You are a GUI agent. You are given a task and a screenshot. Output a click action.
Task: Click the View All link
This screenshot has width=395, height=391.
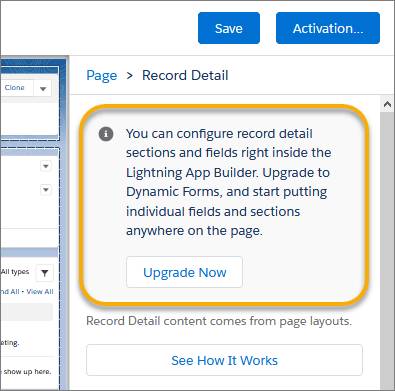[40, 292]
